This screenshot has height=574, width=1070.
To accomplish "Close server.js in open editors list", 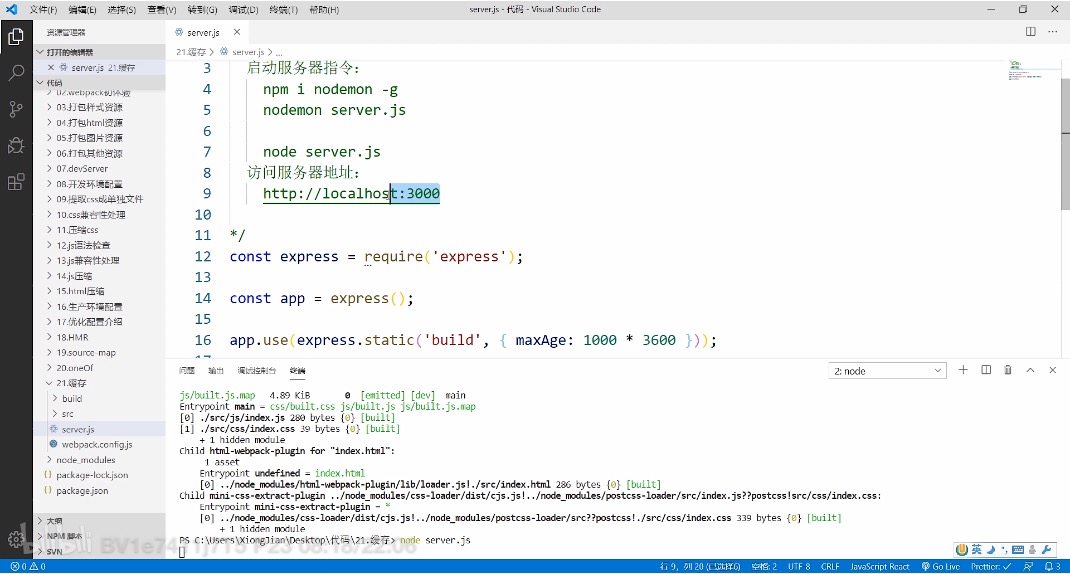I will (x=50, y=68).
